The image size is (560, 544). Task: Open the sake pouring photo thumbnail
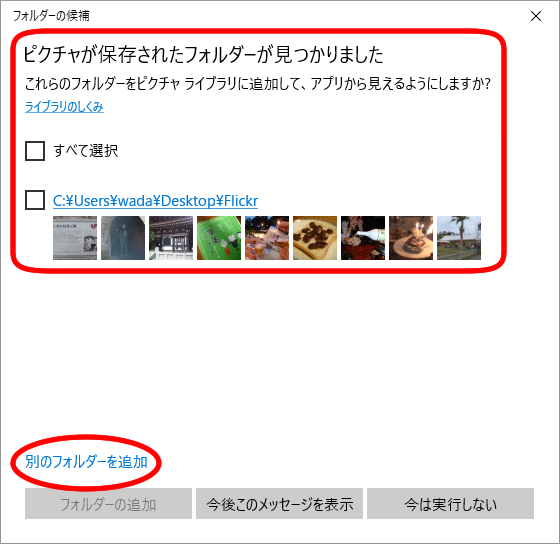(363, 238)
